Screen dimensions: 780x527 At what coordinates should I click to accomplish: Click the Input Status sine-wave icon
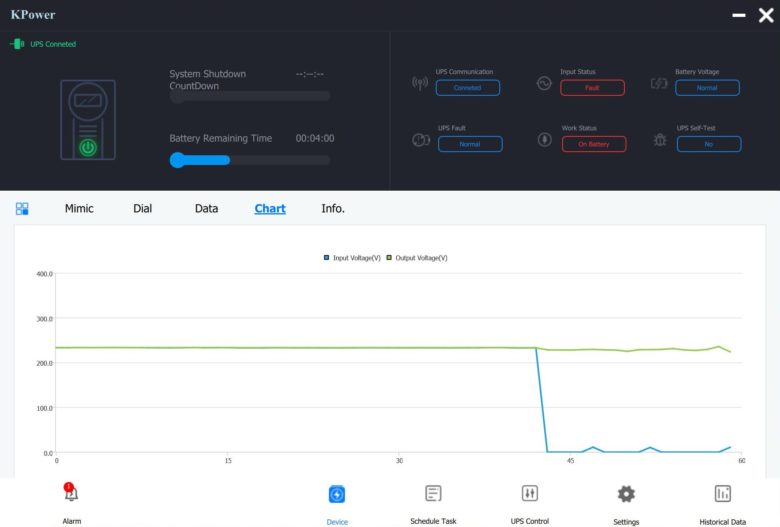[544, 83]
